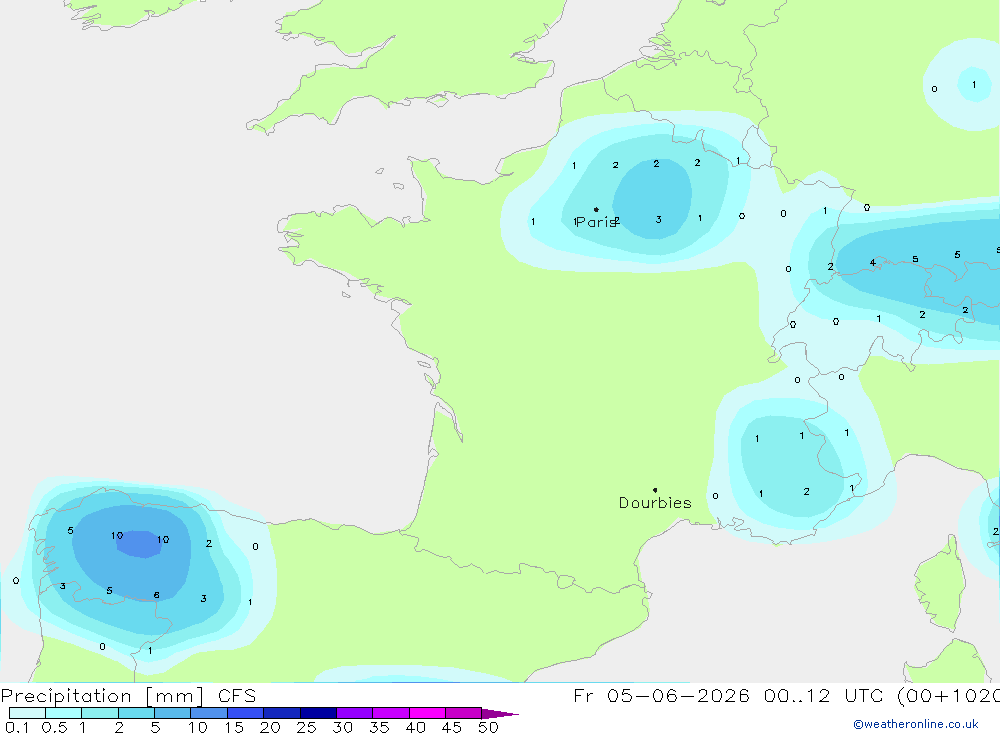This screenshot has width=1000, height=733.
Task: Select the black dot marking Paris
Action: (x=596, y=209)
